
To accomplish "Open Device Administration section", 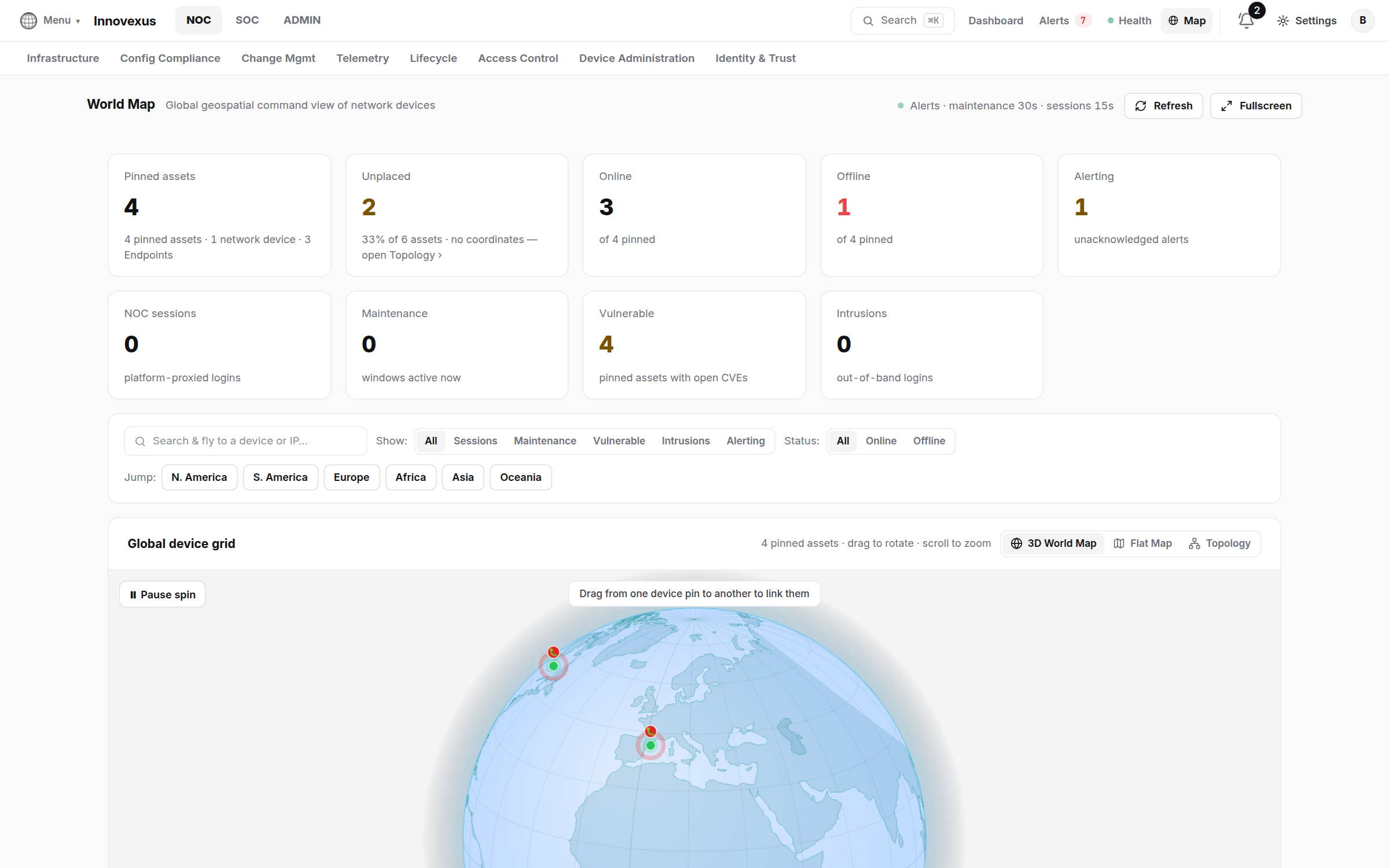I will pos(637,58).
